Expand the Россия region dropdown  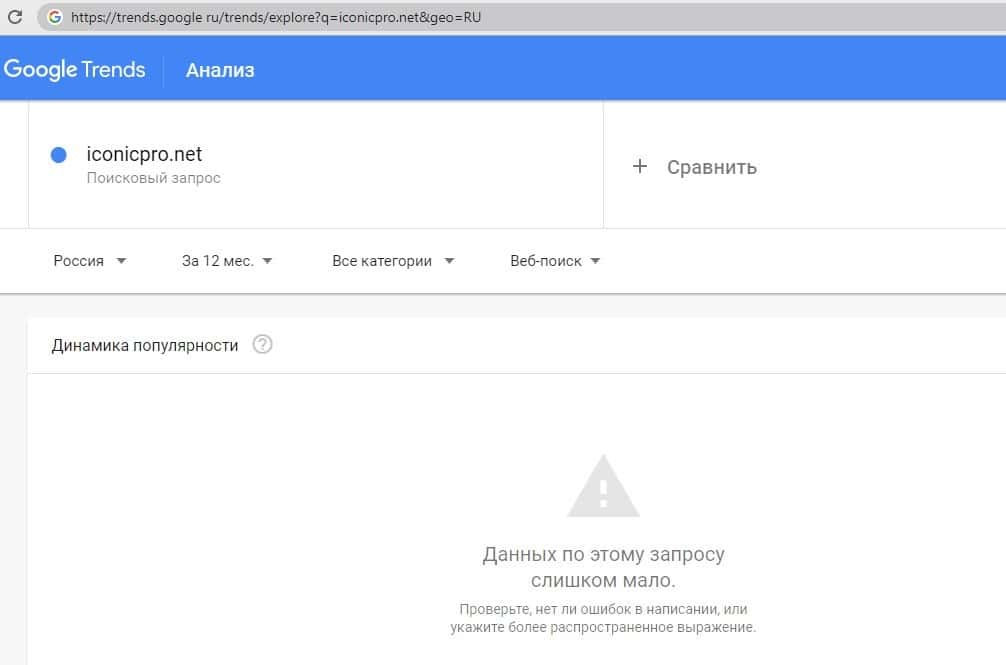click(x=90, y=261)
